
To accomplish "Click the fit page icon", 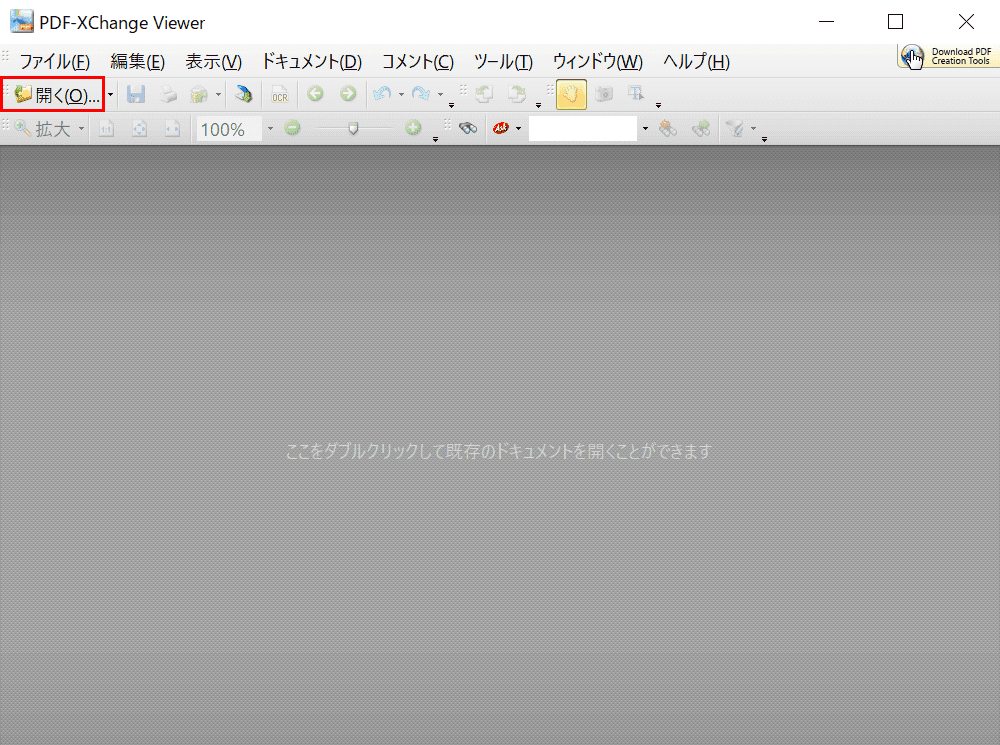I will 139,129.
